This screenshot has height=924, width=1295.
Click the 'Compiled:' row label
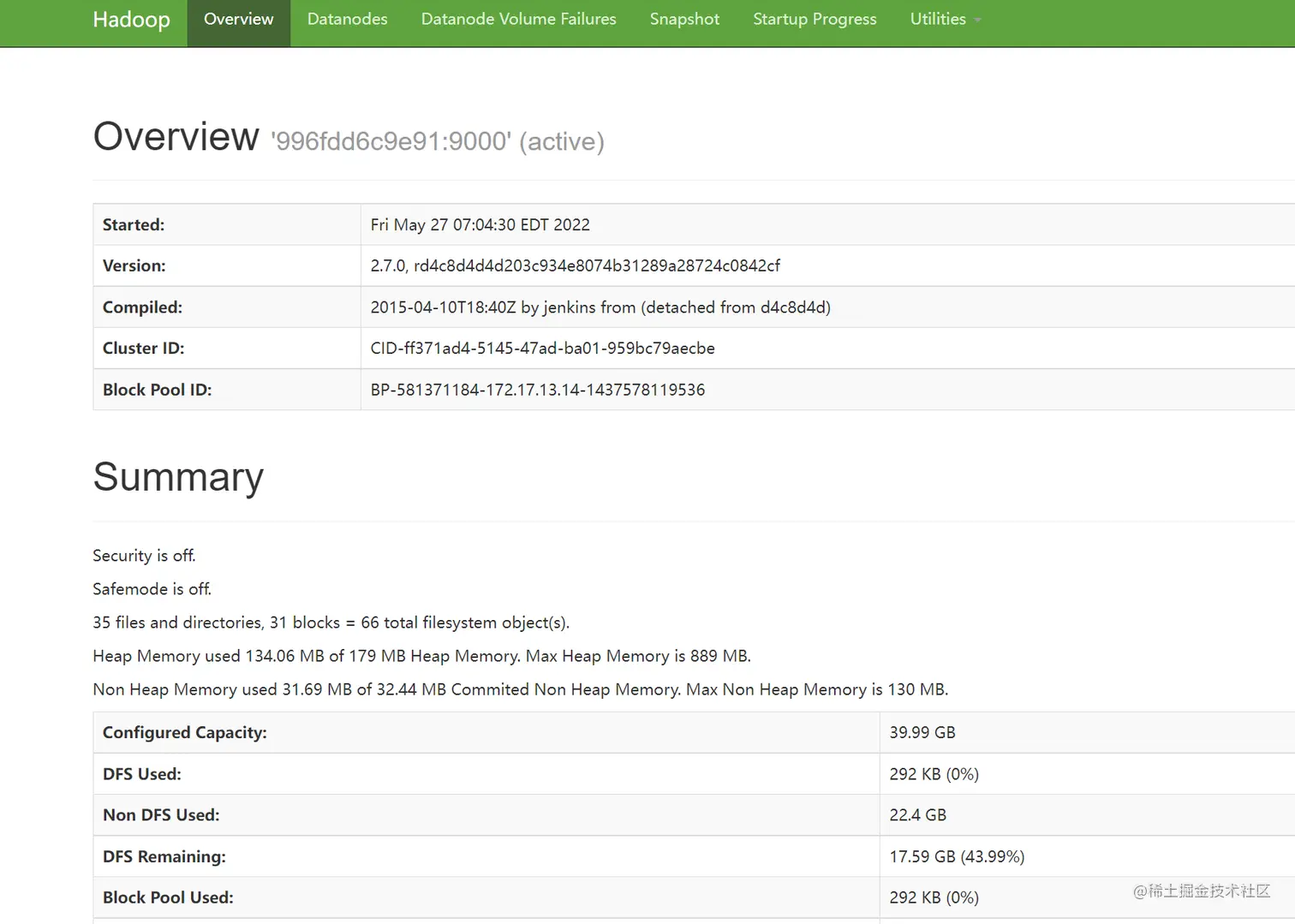(x=142, y=307)
